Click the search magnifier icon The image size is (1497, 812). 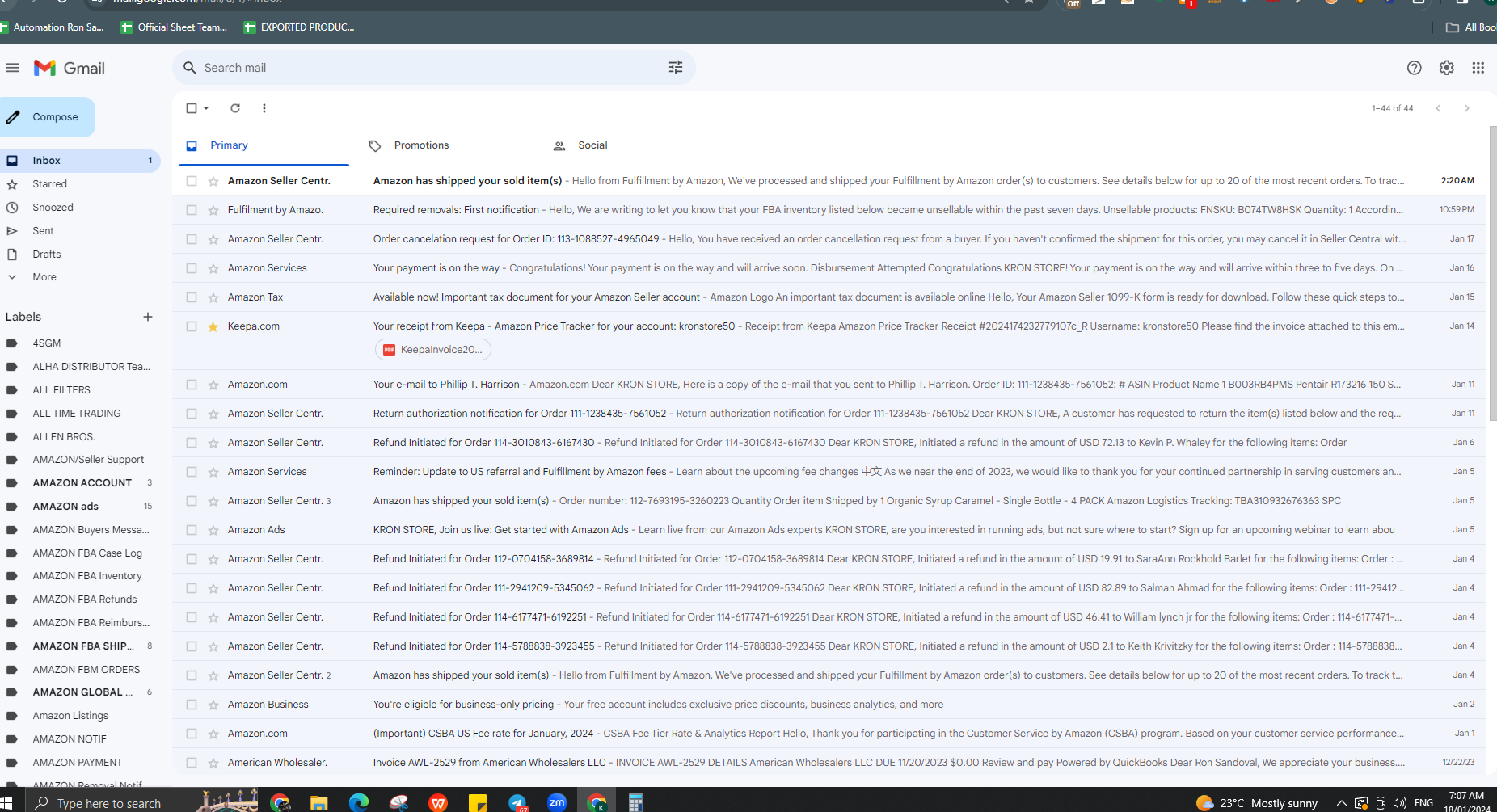[190, 68]
